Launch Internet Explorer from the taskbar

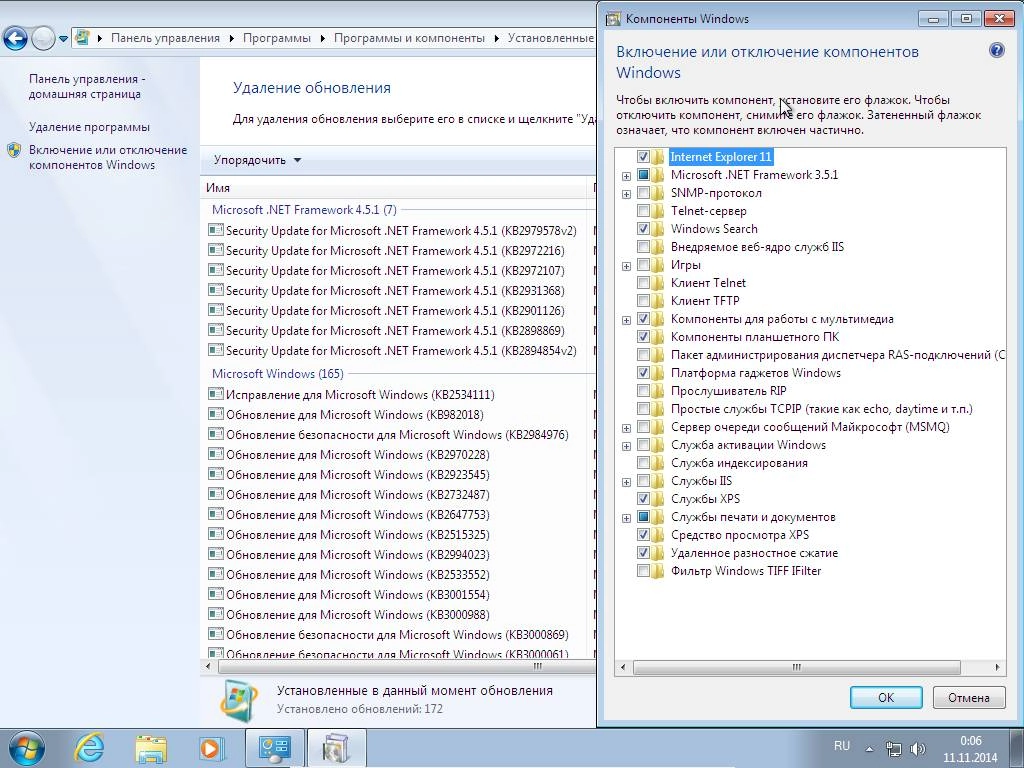coord(89,748)
